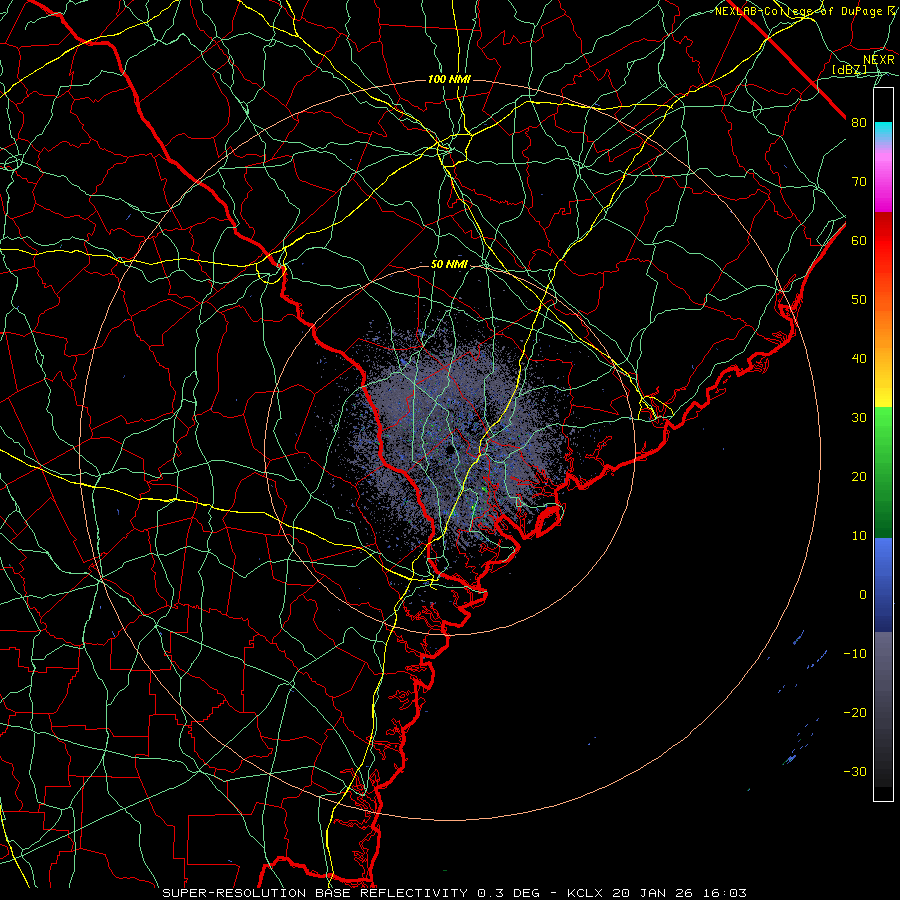The image size is (900, 900).
Task: Click the "16:03" timestamp
Action: coord(724,893)
